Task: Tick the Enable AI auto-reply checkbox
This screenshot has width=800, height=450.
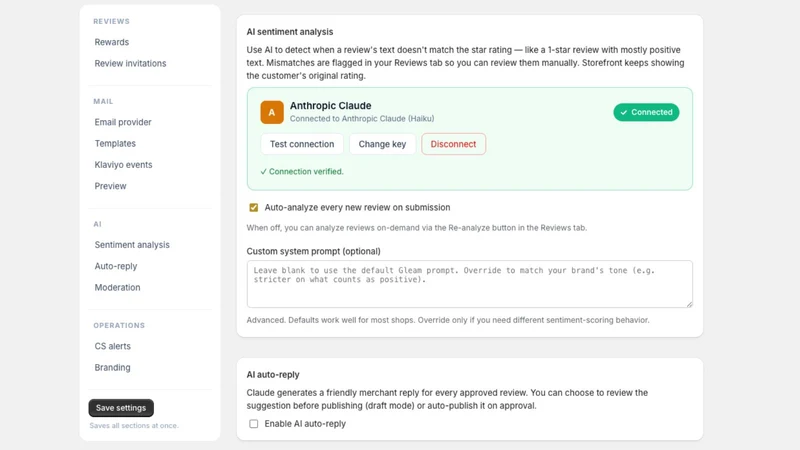Action: 254,424
